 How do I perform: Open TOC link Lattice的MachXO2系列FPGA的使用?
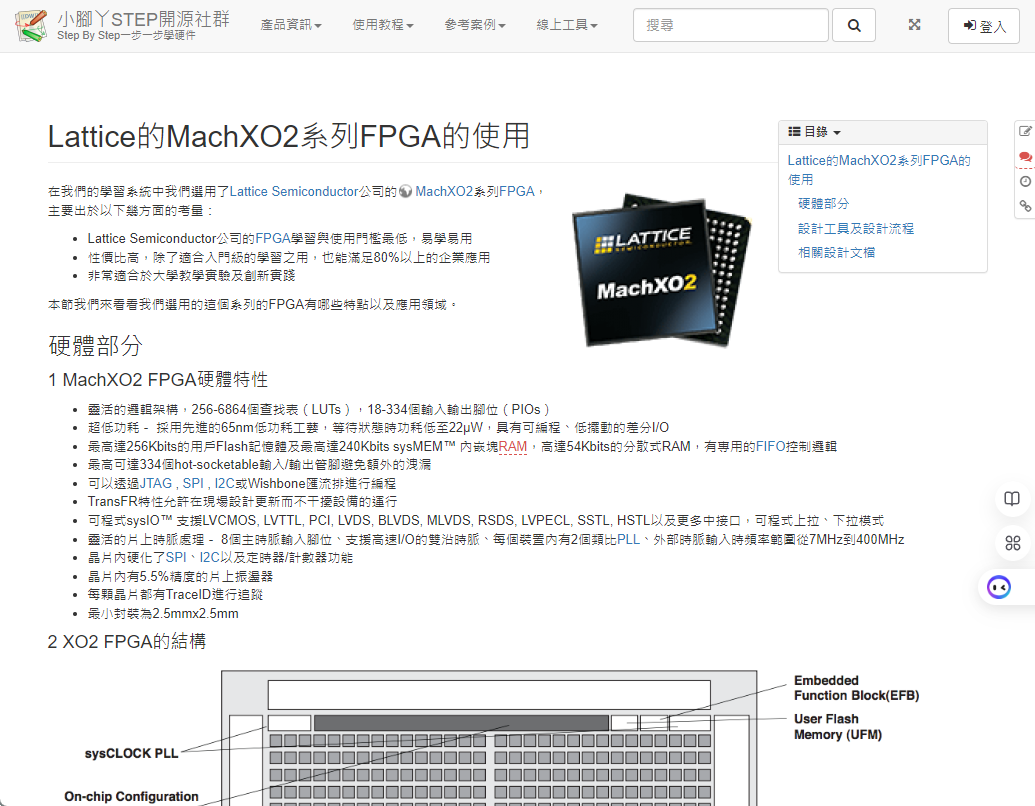[x=879, y=170]
